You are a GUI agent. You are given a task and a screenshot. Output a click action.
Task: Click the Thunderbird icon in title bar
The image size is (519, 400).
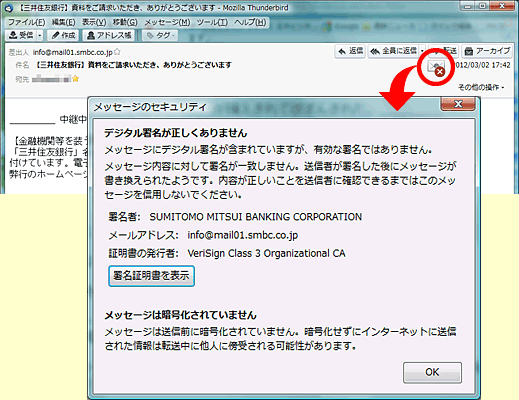point(9,8)
